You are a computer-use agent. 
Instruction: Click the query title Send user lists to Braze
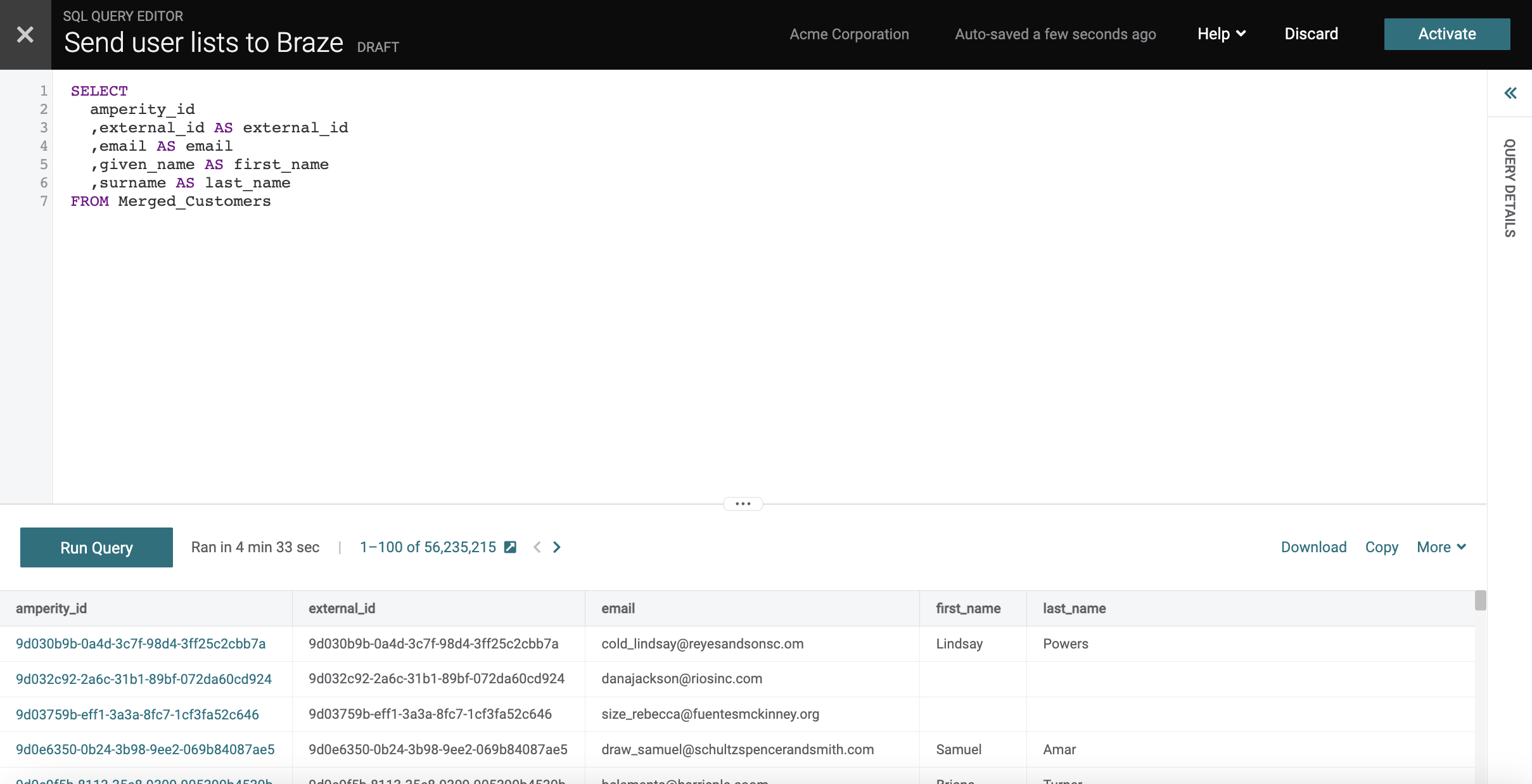203,43
